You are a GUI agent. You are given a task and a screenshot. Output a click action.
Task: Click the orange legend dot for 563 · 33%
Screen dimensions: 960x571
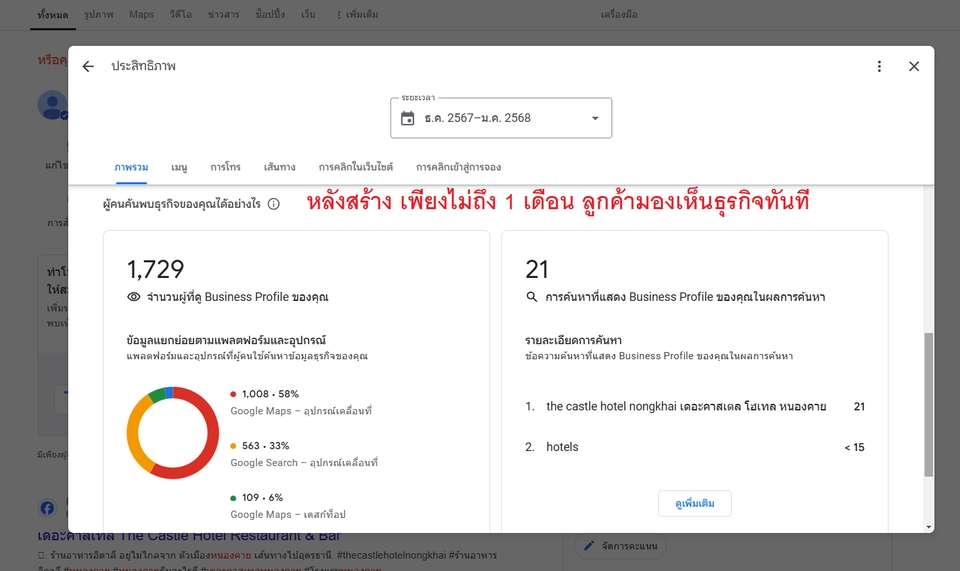click(x=233, y=446)
